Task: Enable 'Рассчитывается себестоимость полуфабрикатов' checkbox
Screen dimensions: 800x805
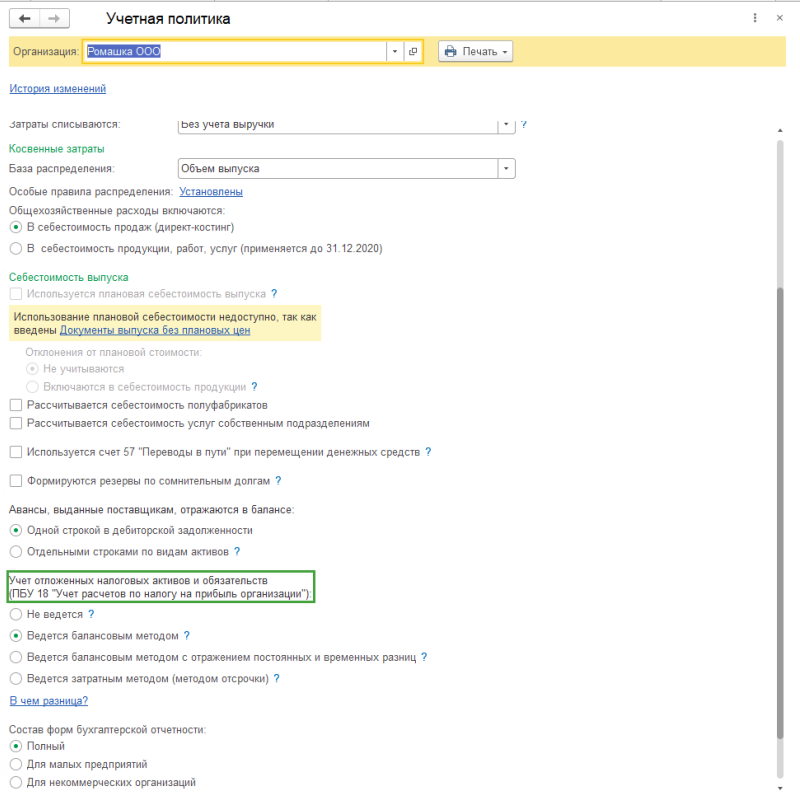Action: point(16,405)
